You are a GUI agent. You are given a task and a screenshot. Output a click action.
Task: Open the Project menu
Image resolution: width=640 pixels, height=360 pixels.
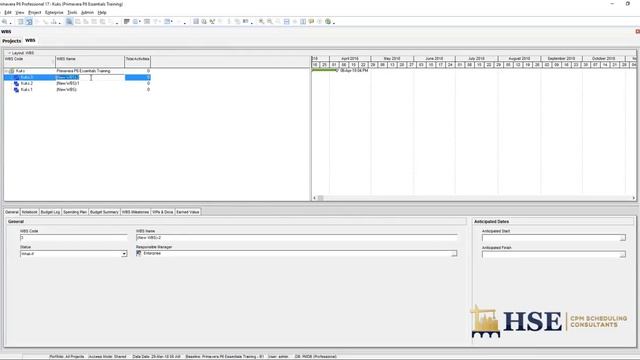pos(35,13)
